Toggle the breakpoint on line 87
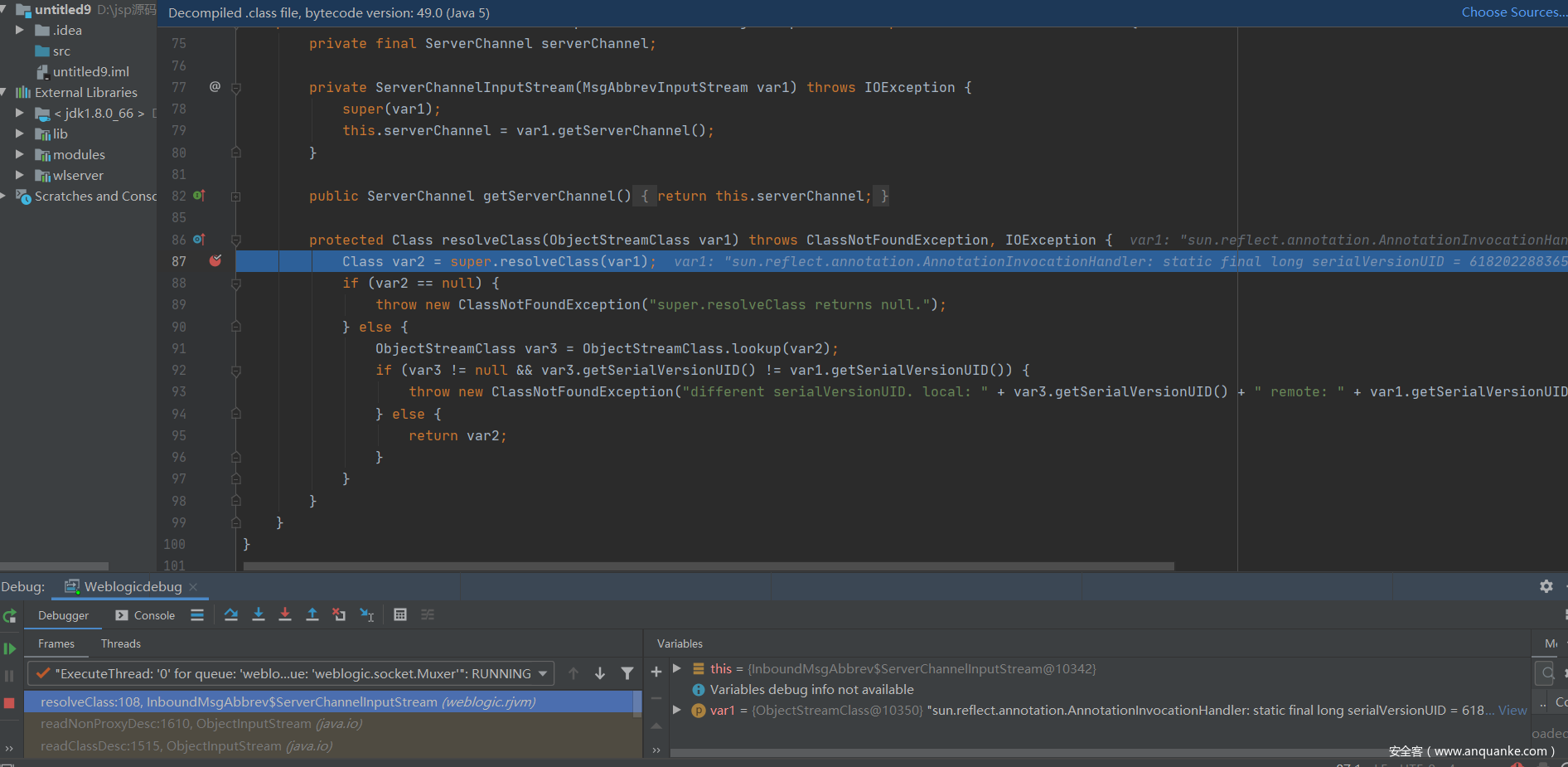 215,261
